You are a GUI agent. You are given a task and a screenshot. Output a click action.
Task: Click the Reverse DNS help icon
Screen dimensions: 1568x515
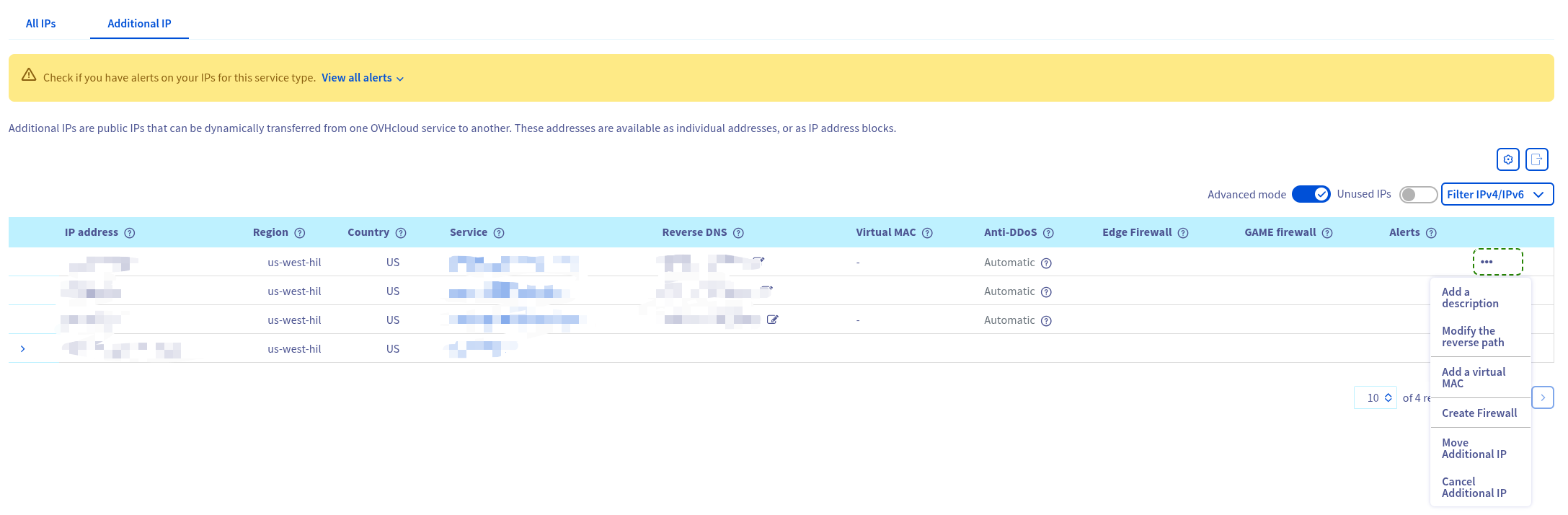point(738,233)
